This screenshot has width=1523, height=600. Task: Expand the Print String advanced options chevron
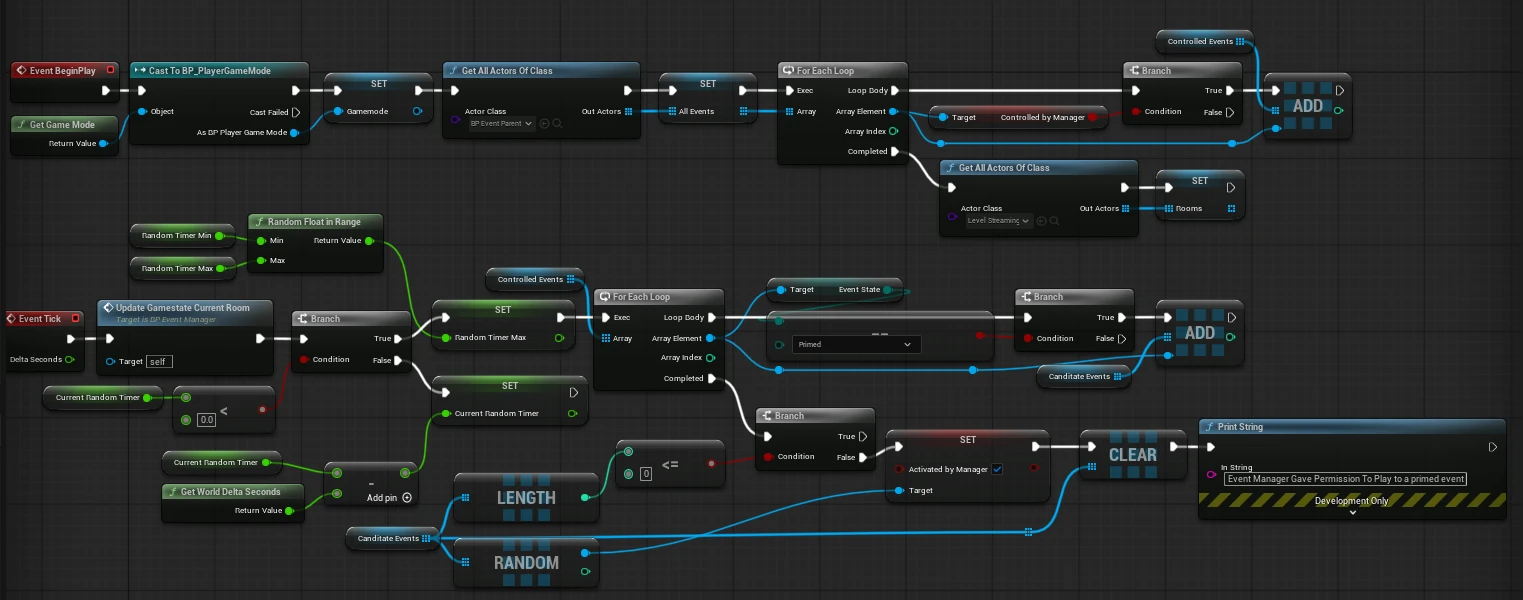tap(1352, 512)
